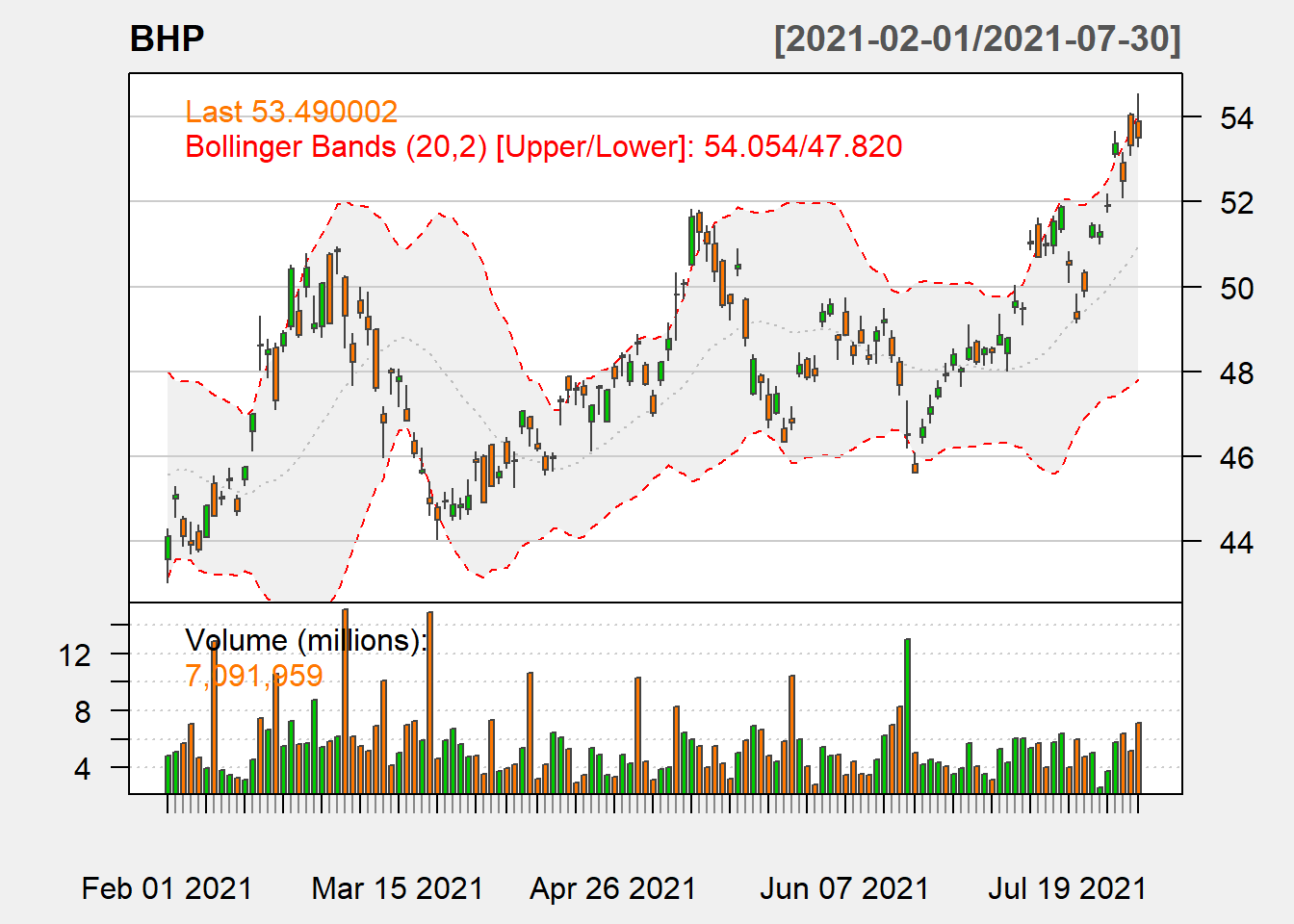Click the first candlestick at chart start
Viewport: 1294px width, 924px height.
(168, 553)
